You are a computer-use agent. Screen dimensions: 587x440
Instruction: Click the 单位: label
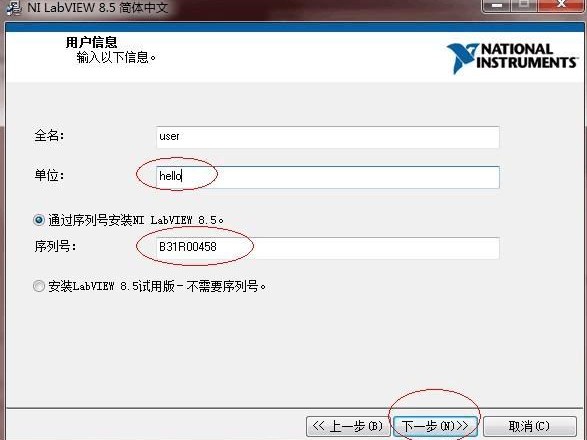(49, 175)
